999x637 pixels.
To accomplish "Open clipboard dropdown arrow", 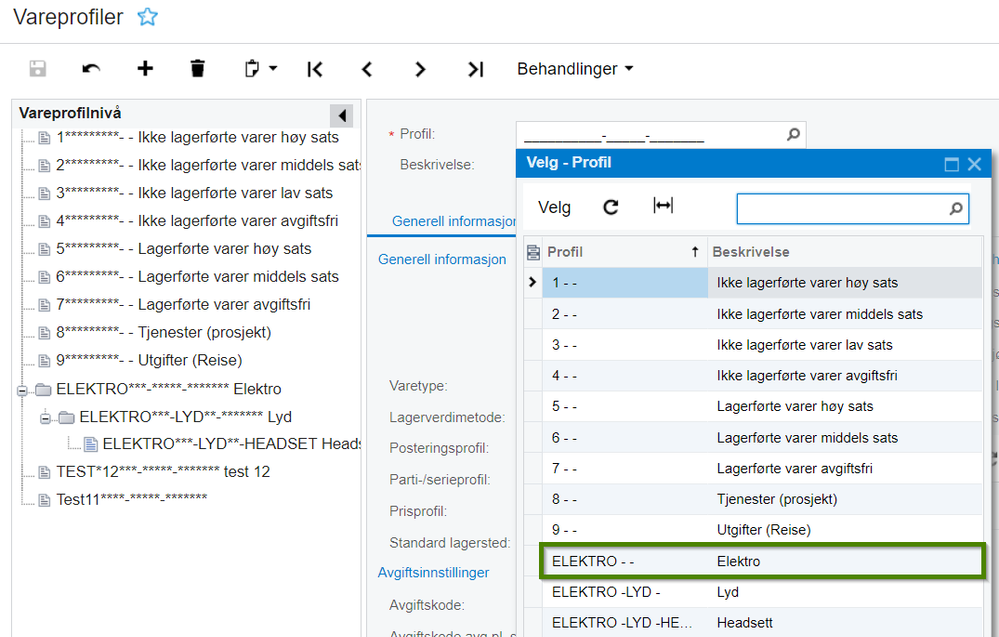I will [273, 68].
